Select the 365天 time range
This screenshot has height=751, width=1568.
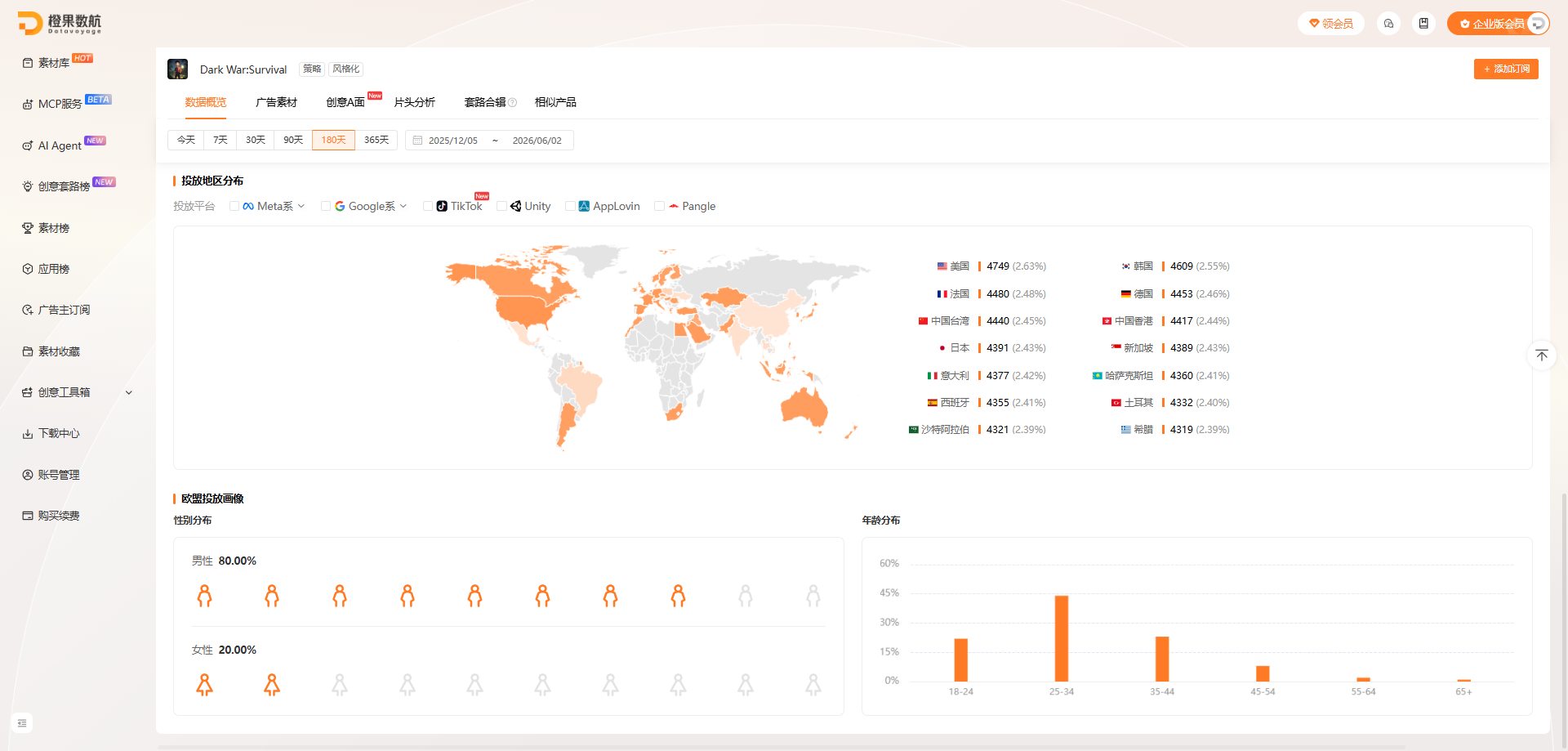coord(376,141)
